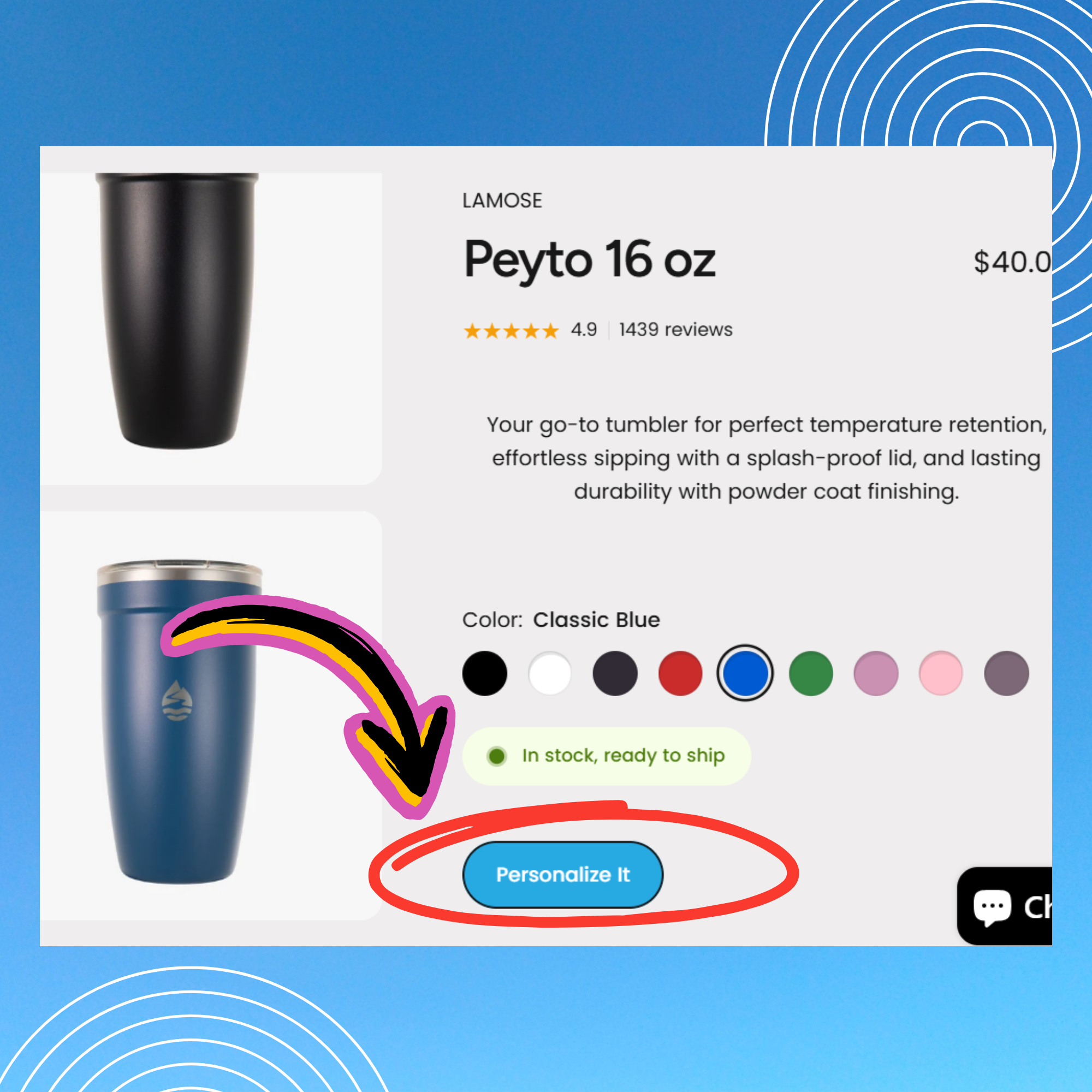Click the LAMOSE brand name
This screenshot has width=1092, height=1092.
pyautogui.click(x=502, y=200)
